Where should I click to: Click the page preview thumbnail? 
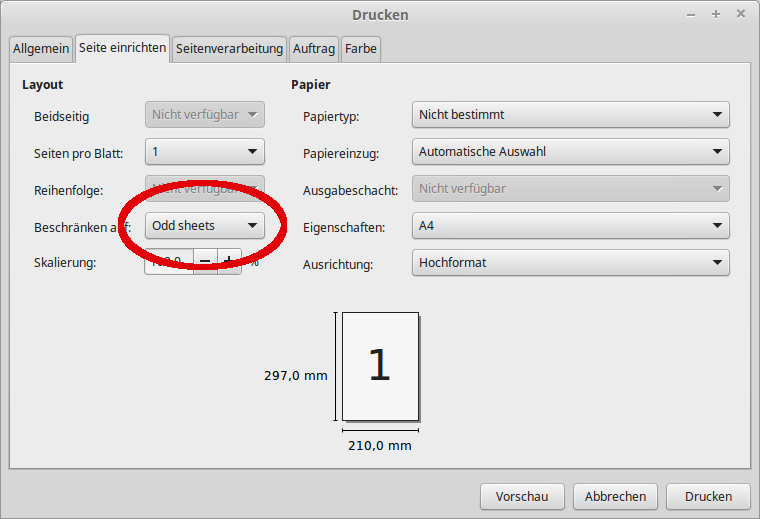tap(380, 366)
